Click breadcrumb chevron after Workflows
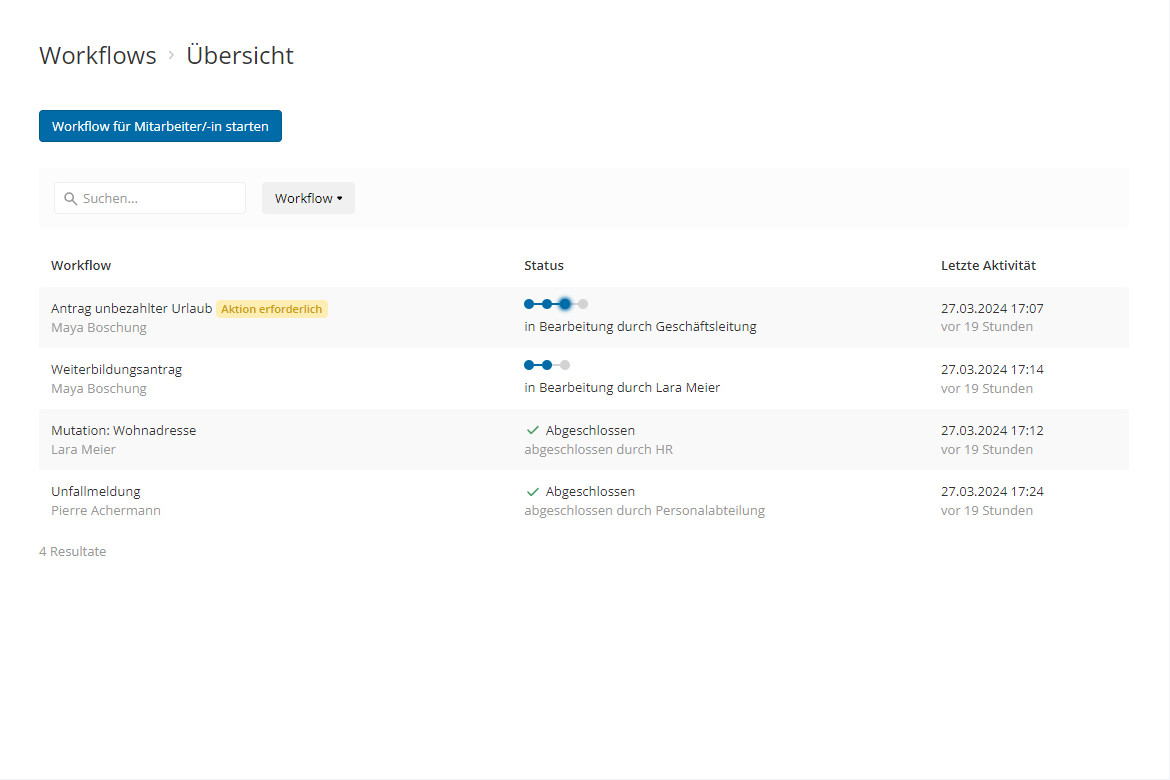This screenshot has height=780, width=1170. coord(172,56)
